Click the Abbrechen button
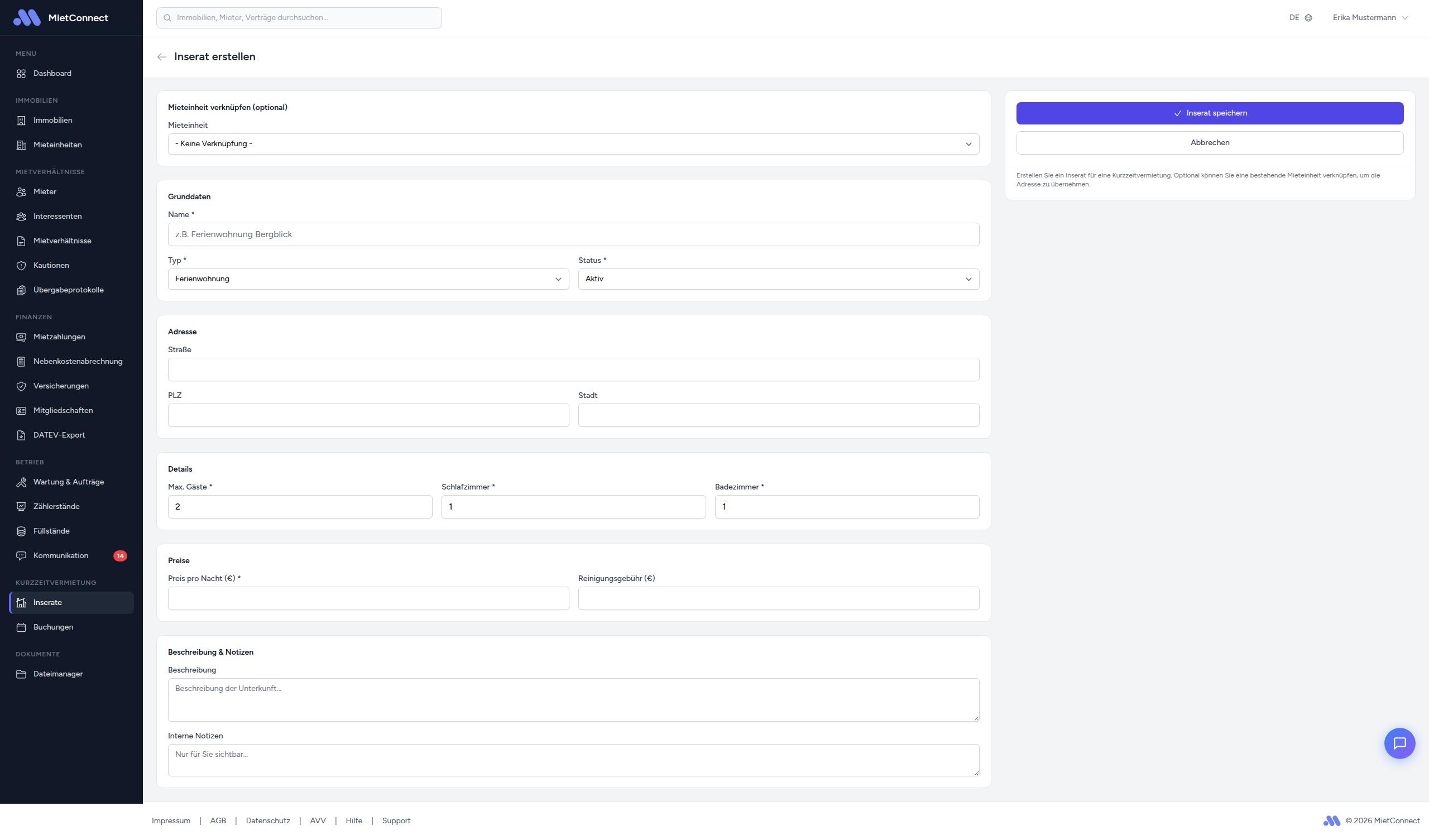 point(1209,143)
